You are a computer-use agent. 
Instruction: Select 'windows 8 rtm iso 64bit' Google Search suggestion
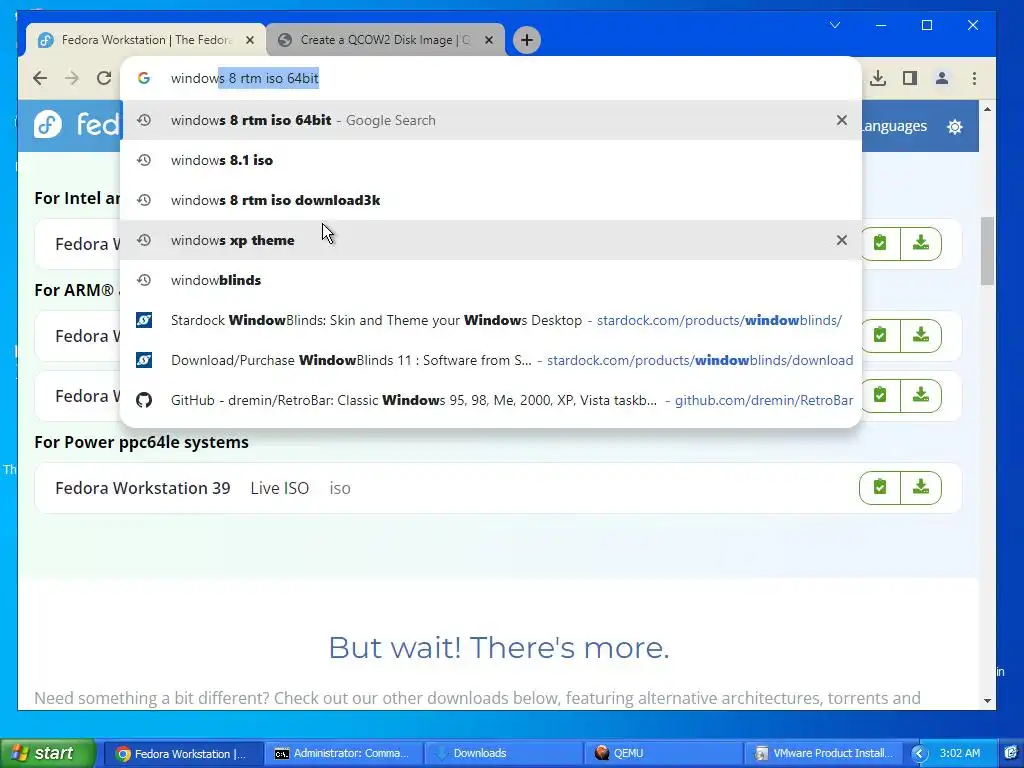click(491, 120)
